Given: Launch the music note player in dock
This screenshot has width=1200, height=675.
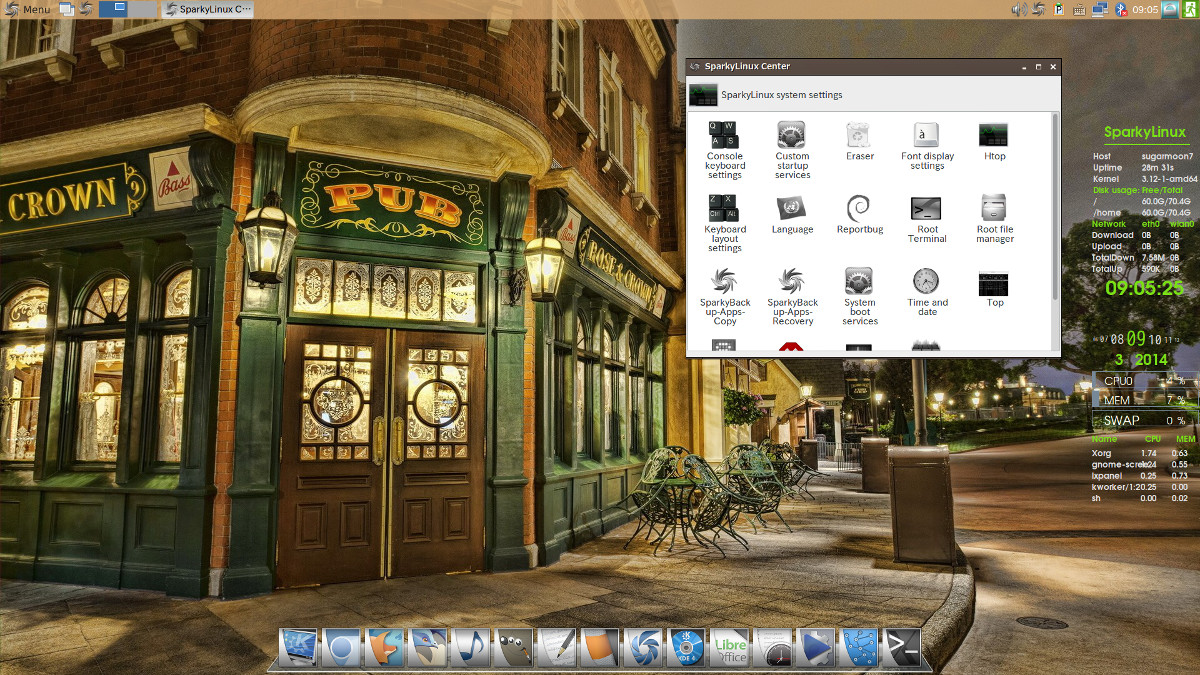Looking at the screenshot, I should tap(470, 648).
